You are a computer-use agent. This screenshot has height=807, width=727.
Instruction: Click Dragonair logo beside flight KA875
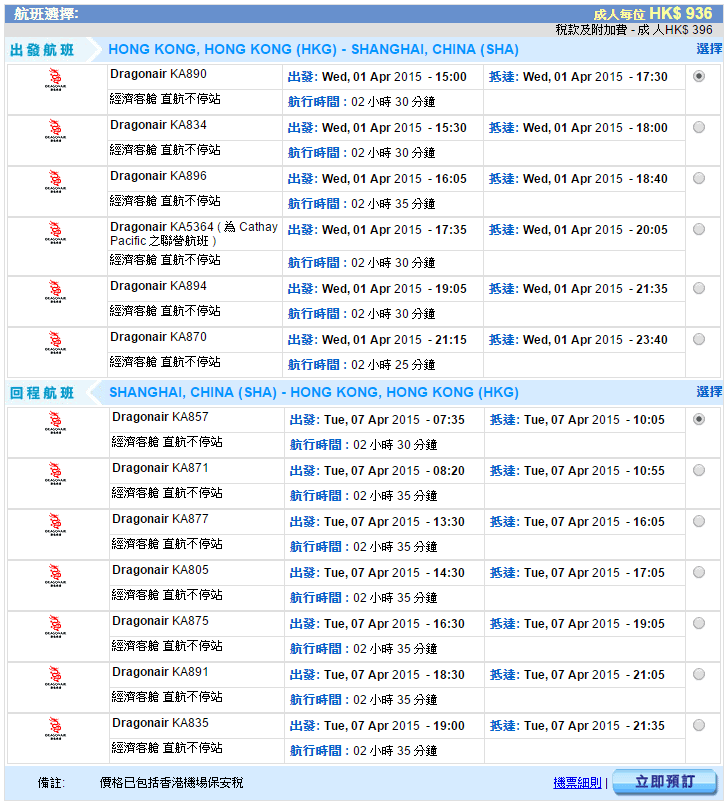(x=56, y=626)
